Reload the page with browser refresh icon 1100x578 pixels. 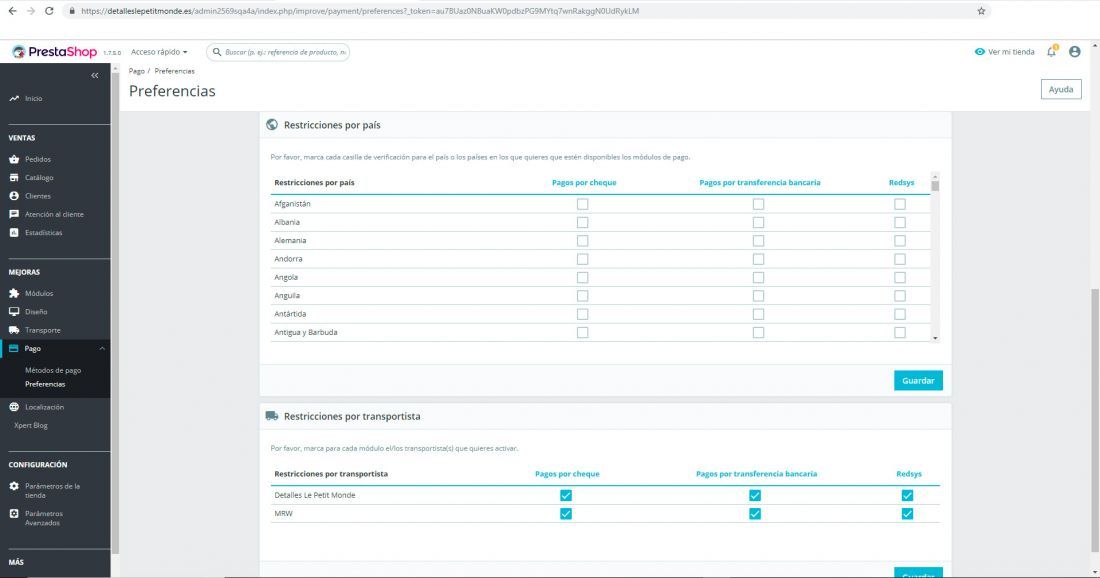coord(49,11)
